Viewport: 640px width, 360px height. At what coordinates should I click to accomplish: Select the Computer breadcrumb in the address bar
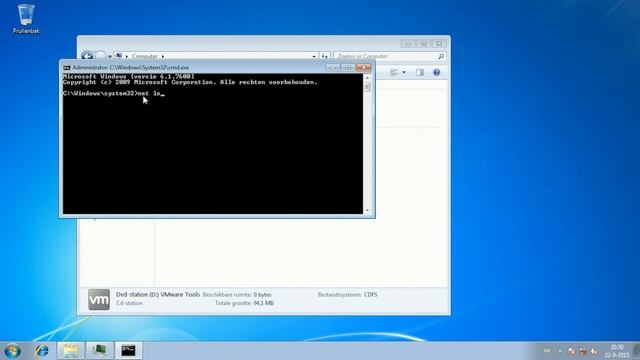click(144, 56)
